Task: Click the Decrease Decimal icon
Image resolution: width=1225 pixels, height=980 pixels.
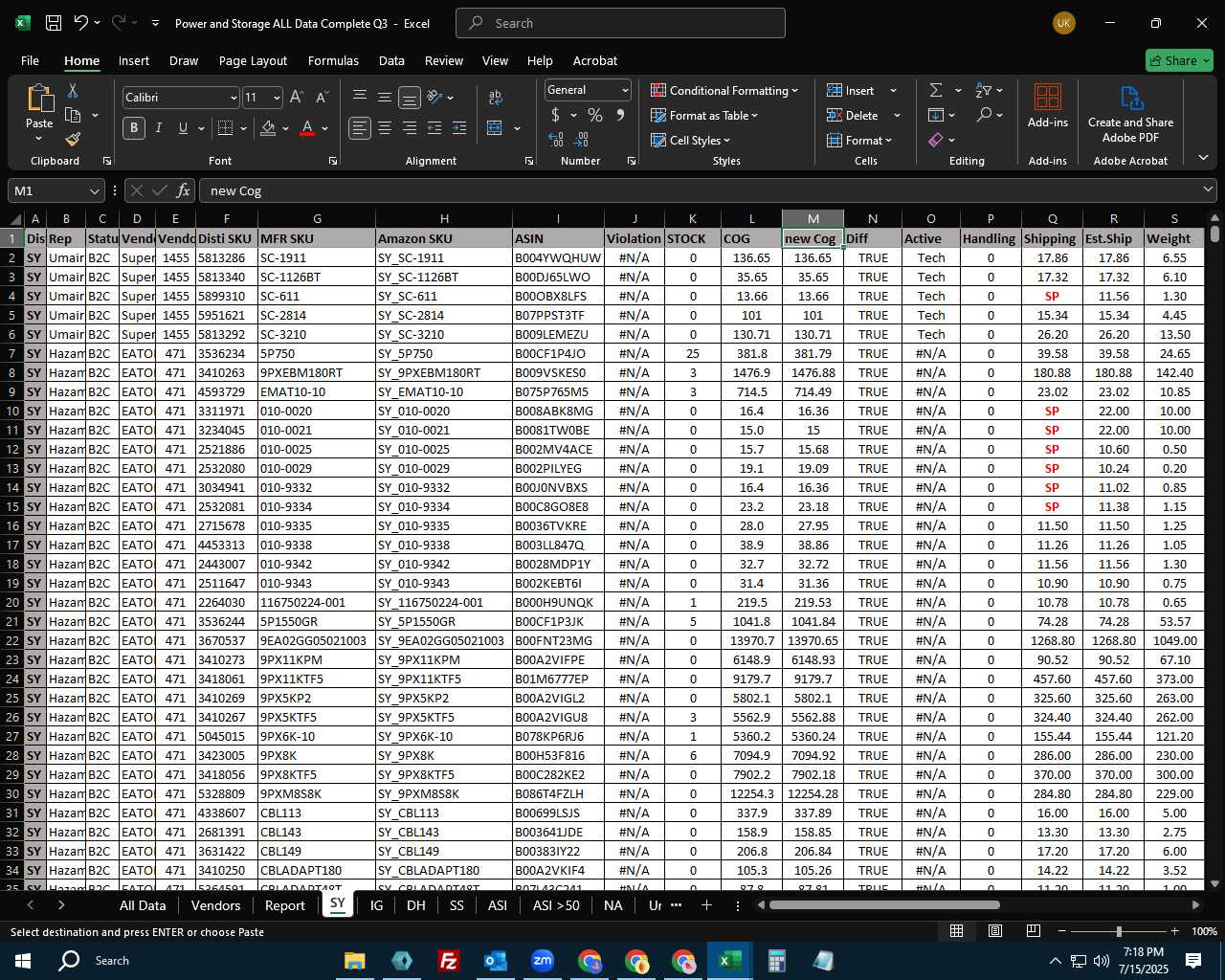Action: 581,140
